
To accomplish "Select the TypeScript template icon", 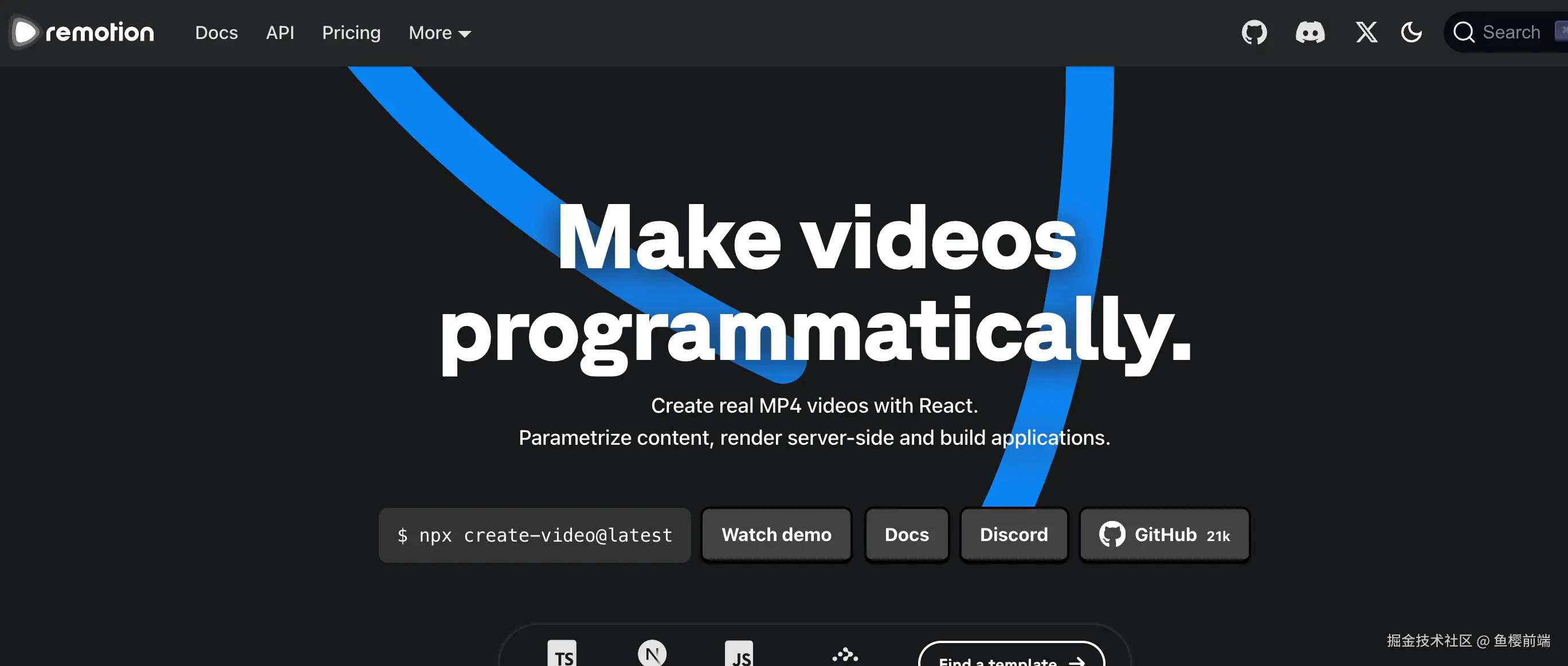I will [562, 655].
